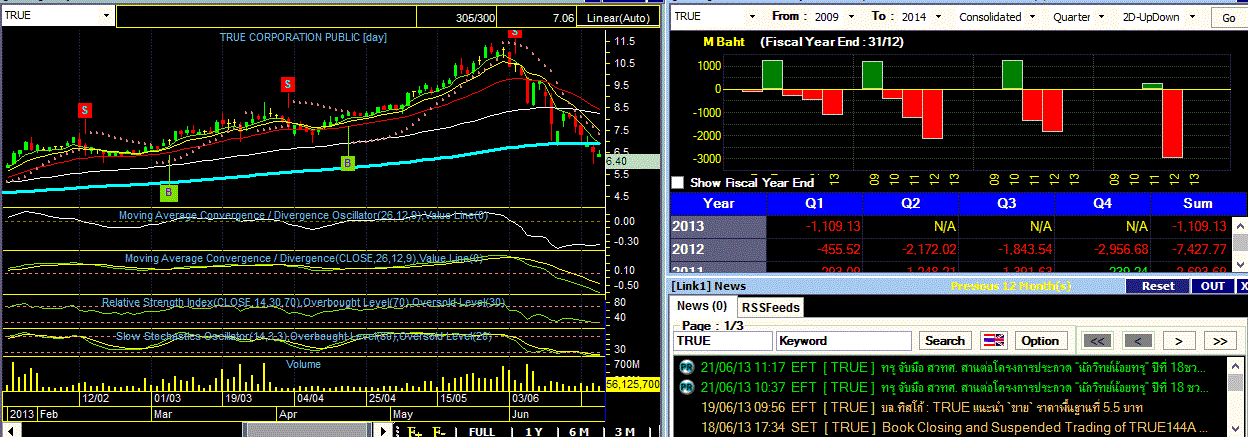The width and height of the screenshot is (1248, 437).
Task: Click the Linear(Auto) scale label
Action: pos(617,18)
